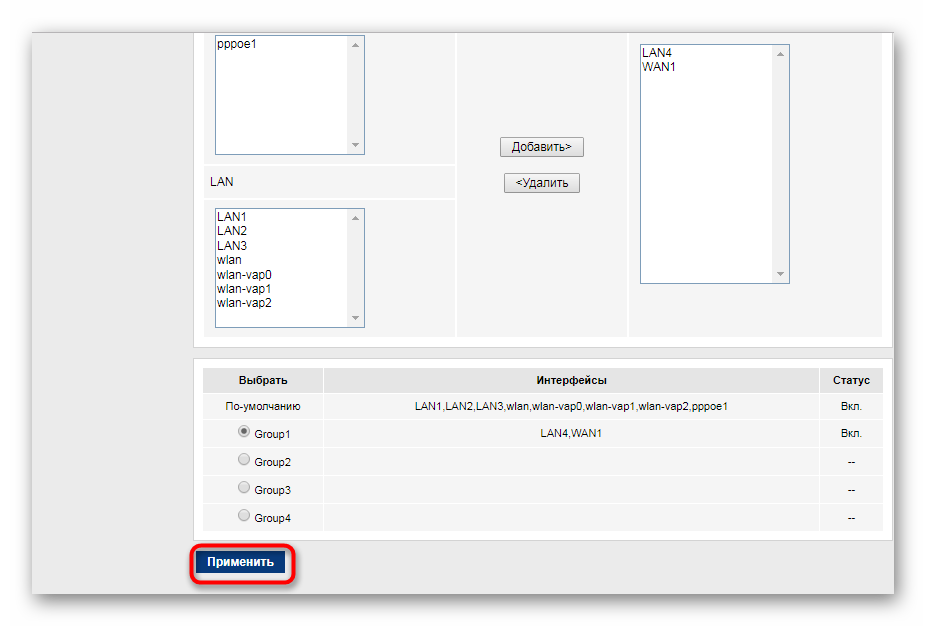The height and width of the screenshot is (626, 926).
Task: Select LAN4 in the grouped interfaces list
Action: pyautogui.click(x=657, y=53)
